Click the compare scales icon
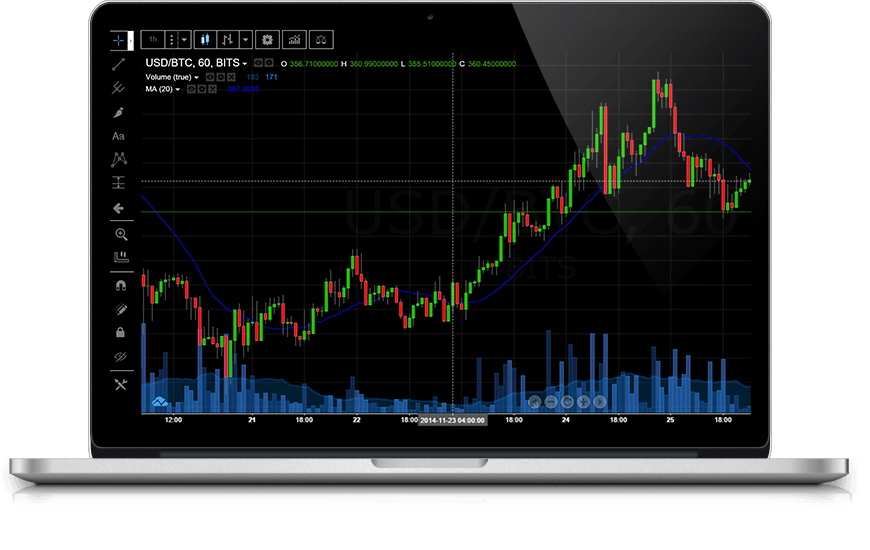The image size is (870, 550). 322,40
